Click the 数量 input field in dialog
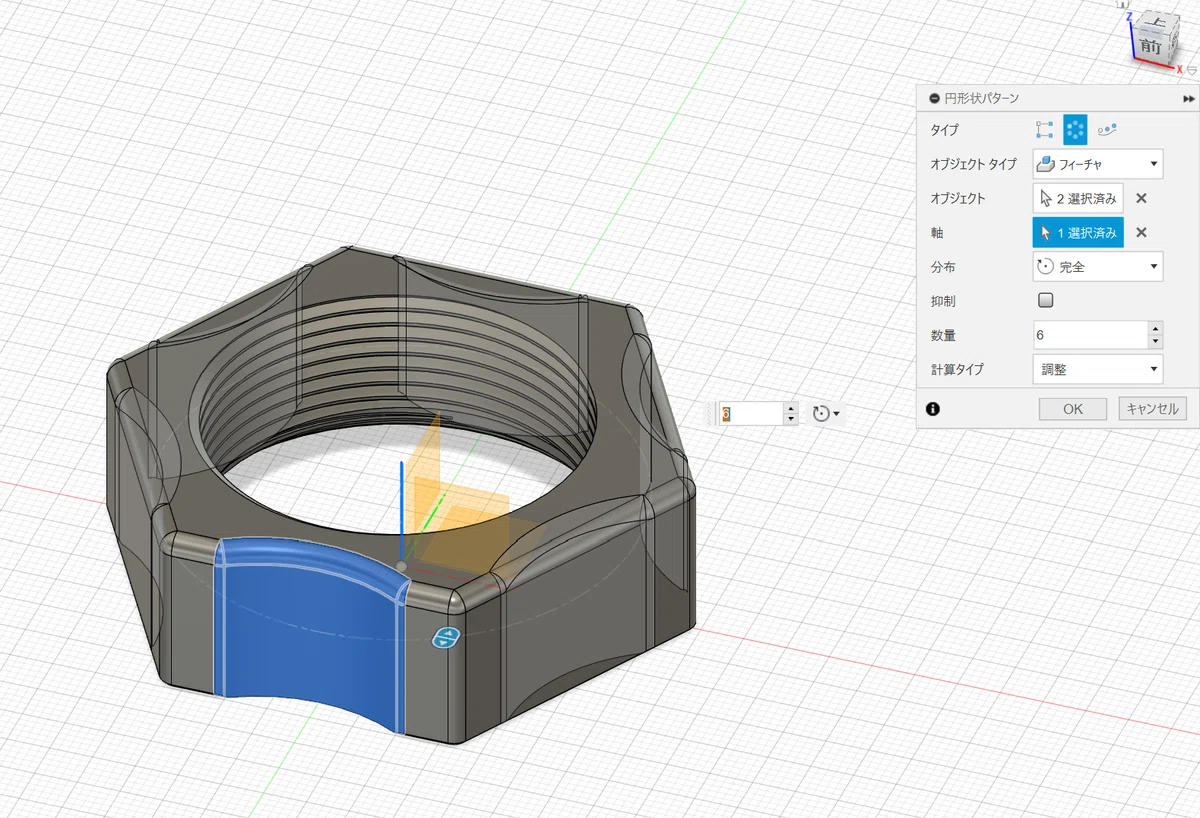Image resolution: width=1200 pixels, height=818 pixels. pos(1090,335)
